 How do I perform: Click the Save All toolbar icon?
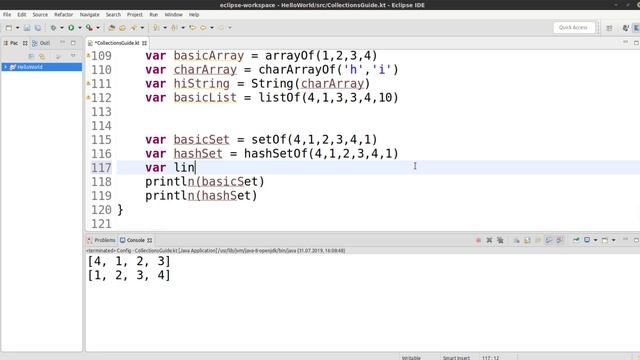38,28
